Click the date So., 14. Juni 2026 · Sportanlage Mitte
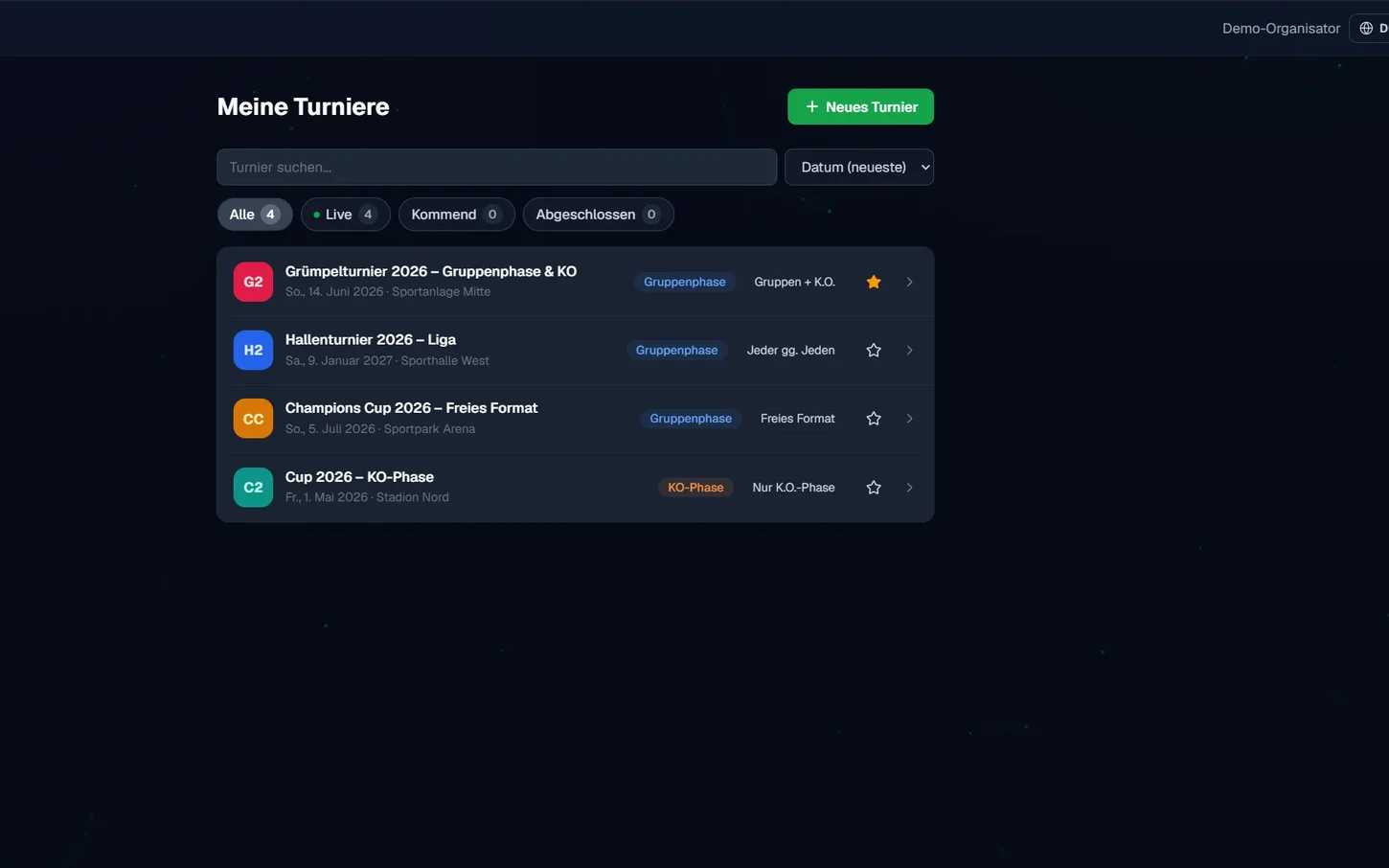The height and width of the screenshot is (868, 1389). [x=388, y=291]
